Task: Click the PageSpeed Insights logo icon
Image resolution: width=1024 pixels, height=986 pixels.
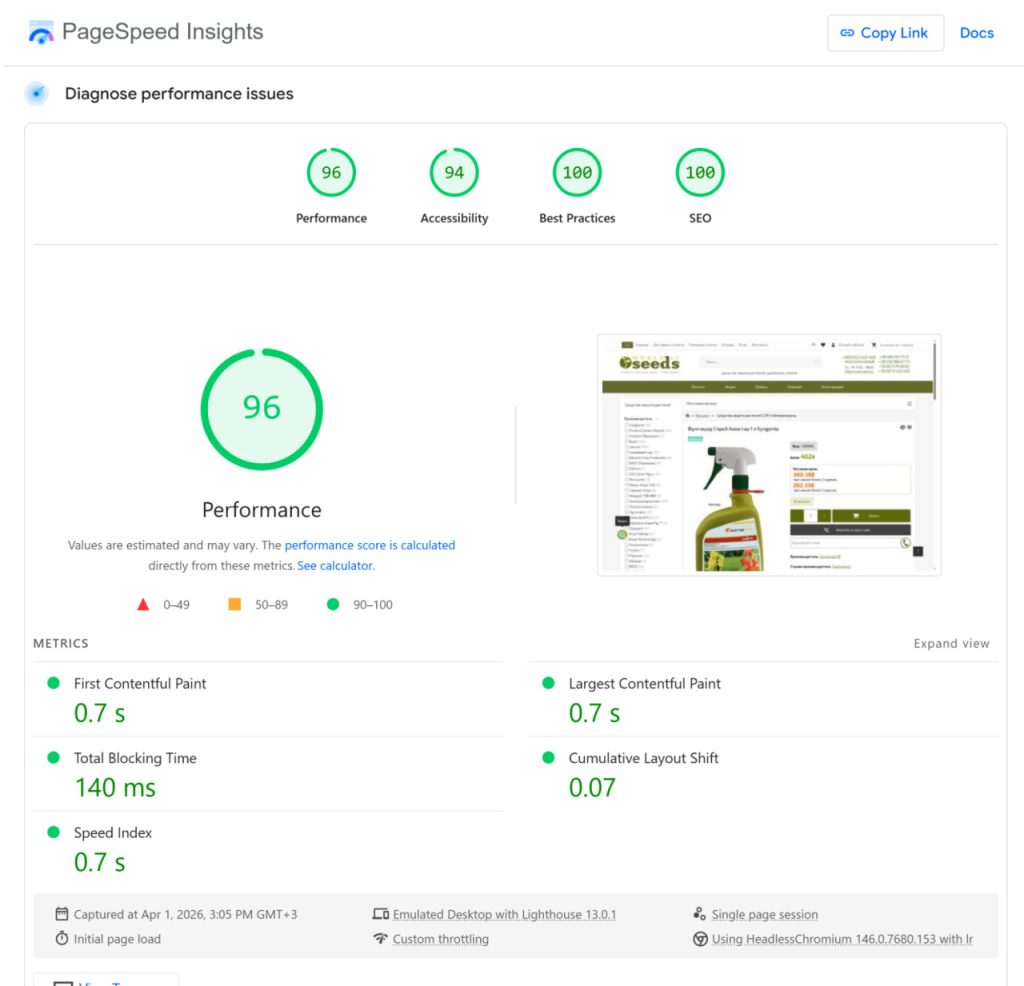Action: [41, 33]
